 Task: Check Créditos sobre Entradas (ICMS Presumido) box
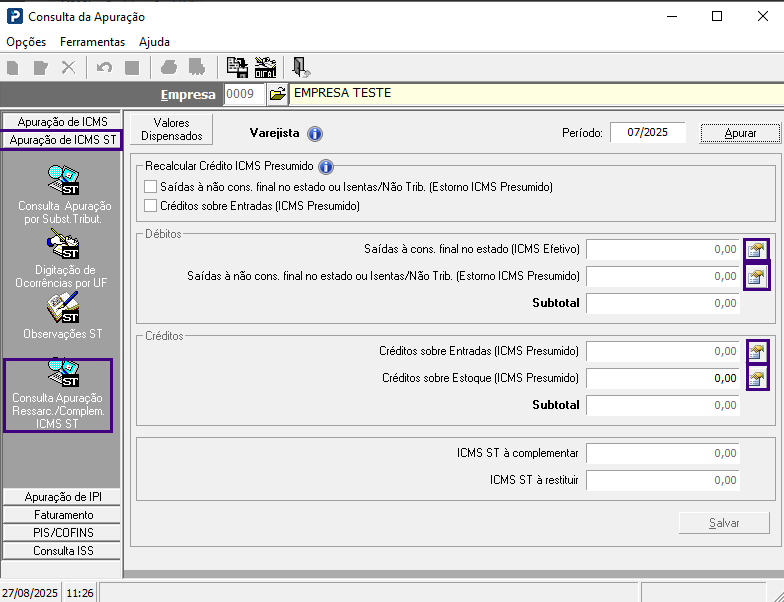(151, 206)
